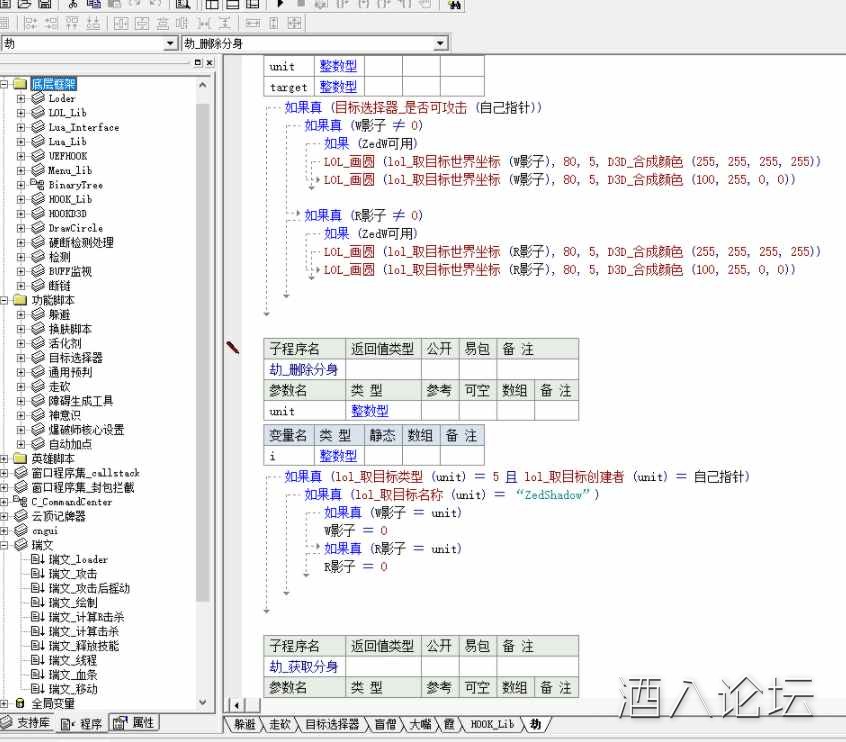Open the 劫 module dropdown list
The image size is (846, 742).
(170, 44)
